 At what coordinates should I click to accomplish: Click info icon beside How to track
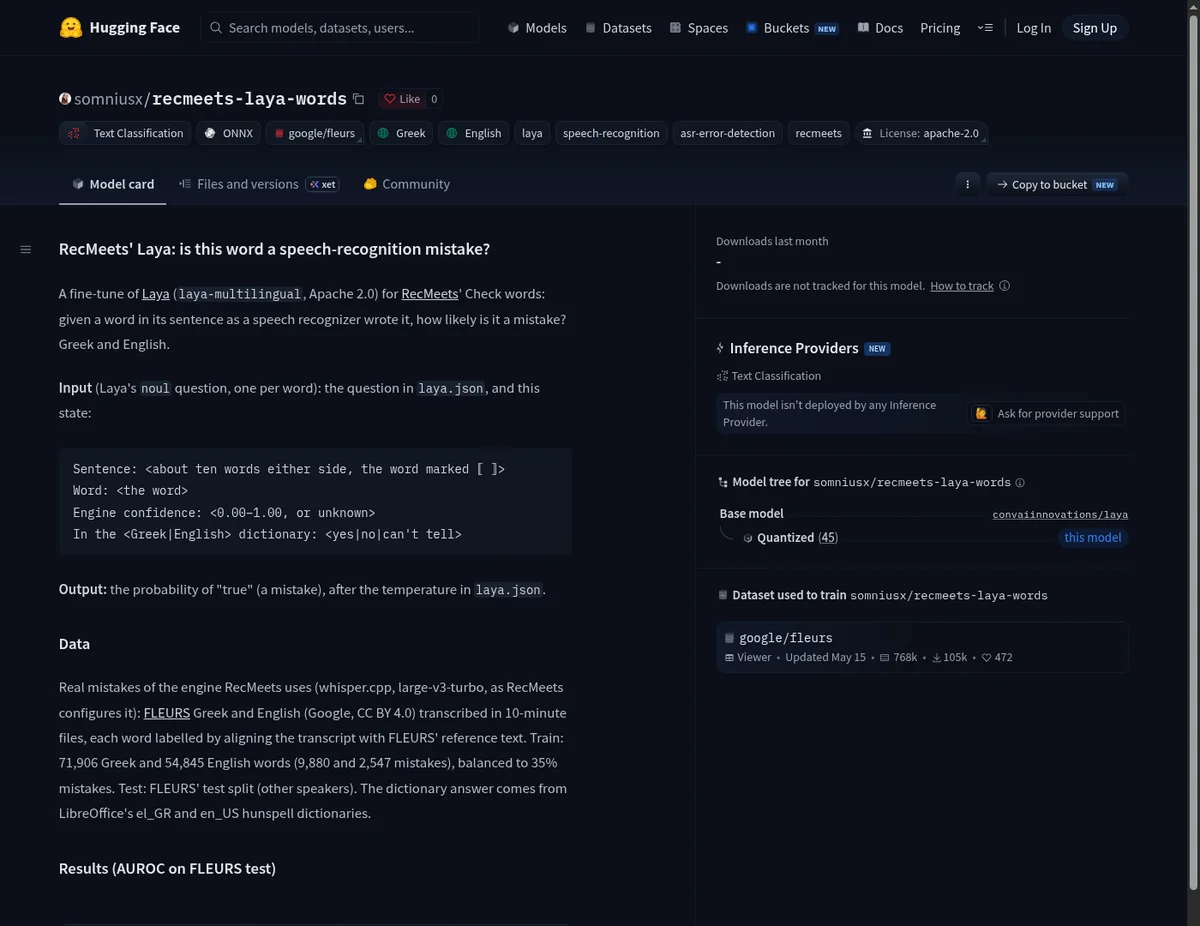point(1005,286)
